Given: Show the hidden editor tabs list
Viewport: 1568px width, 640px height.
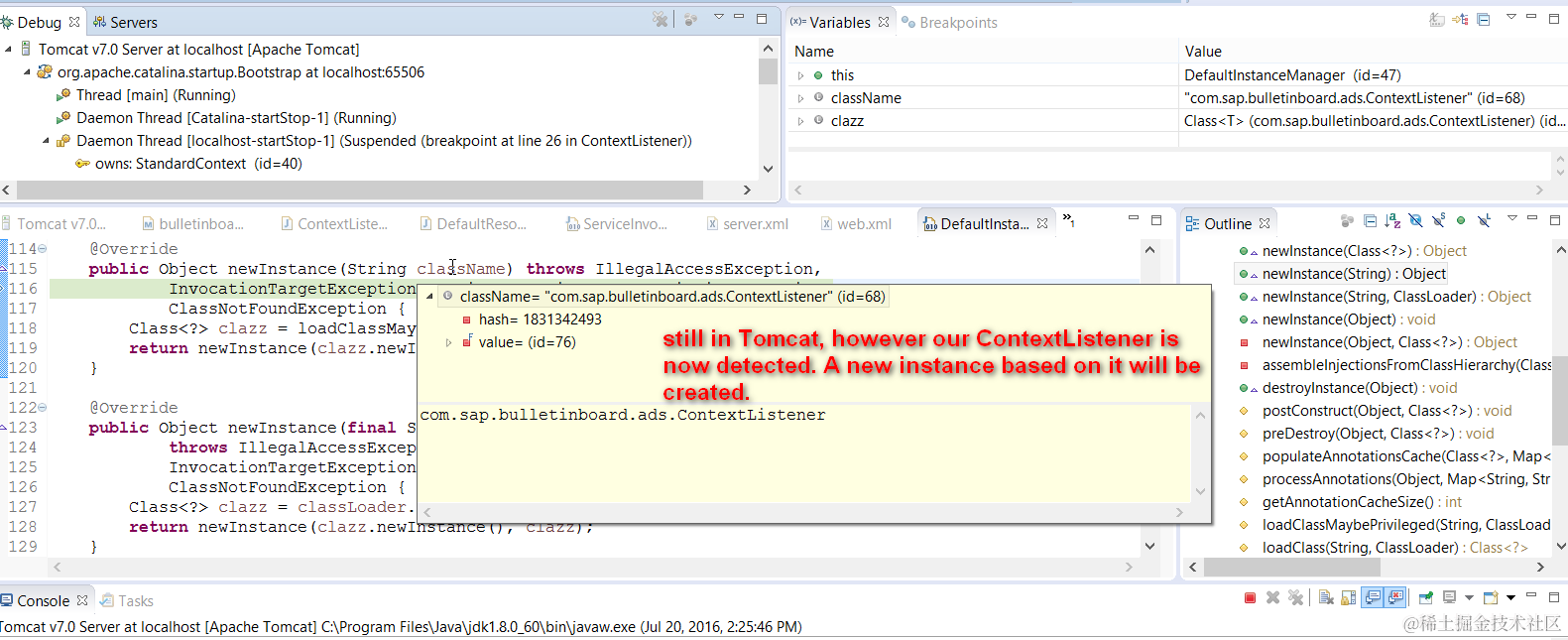Looking at the screenshot, I should pyautogui.click(x=1068, y=220).
